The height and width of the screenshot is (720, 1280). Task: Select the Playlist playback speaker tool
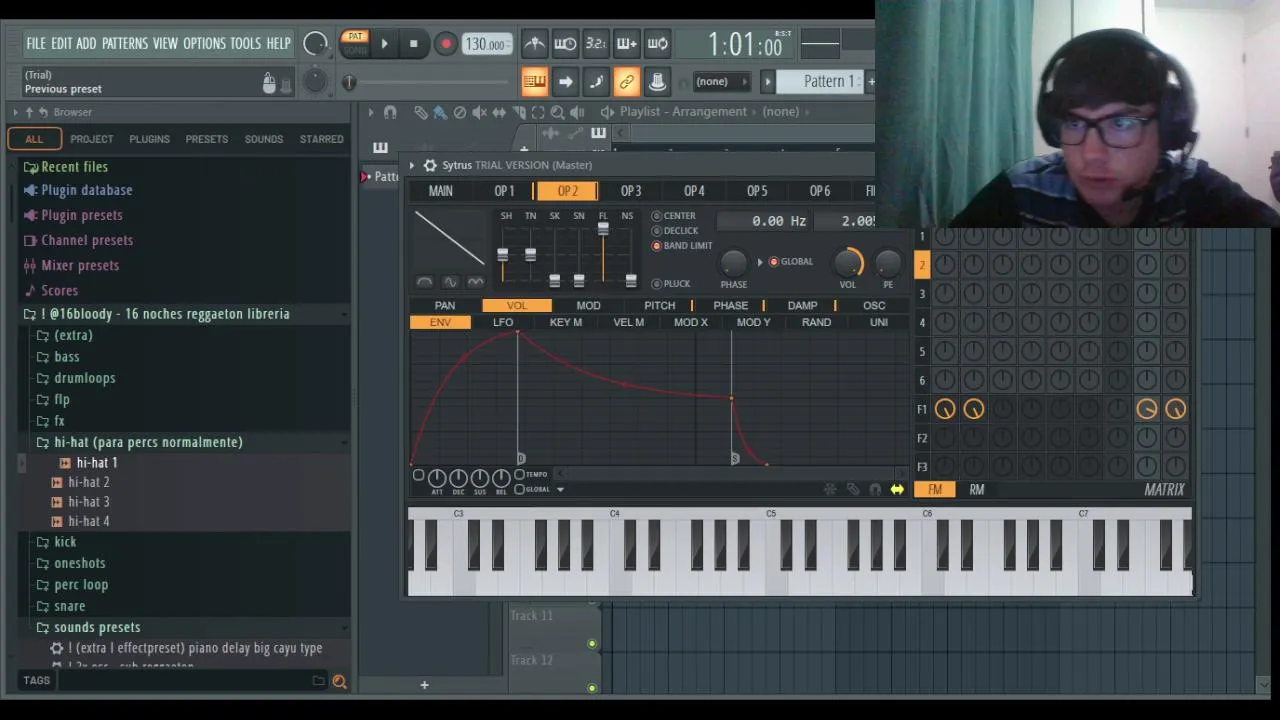click(577, 112)
